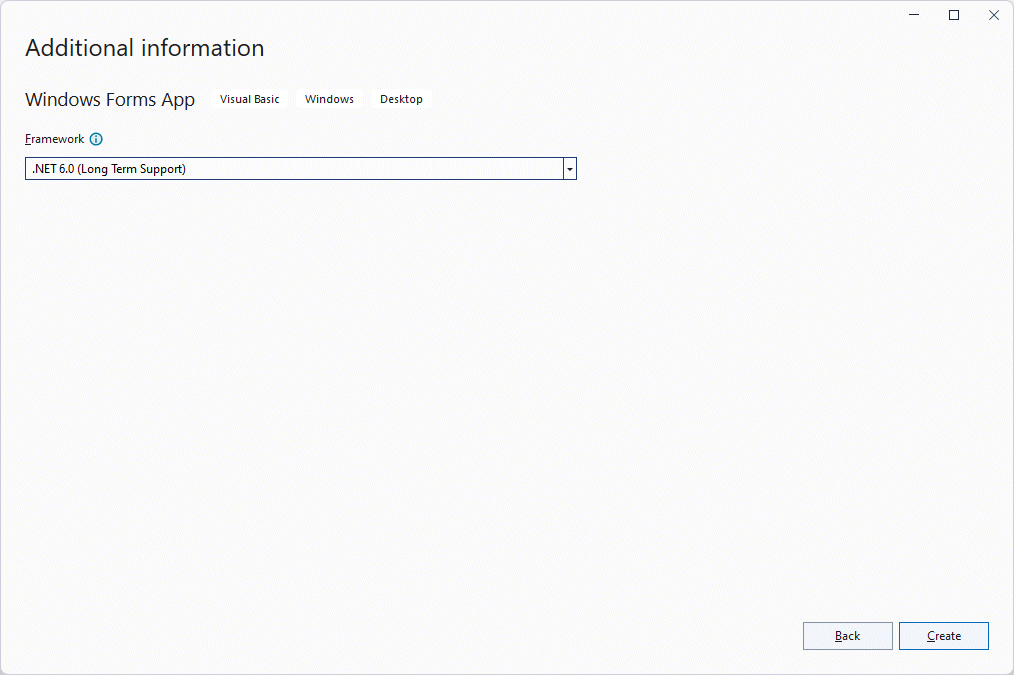Go back with the Back button
Viewport: 1014px width, 675px height.
click(847, 636)
